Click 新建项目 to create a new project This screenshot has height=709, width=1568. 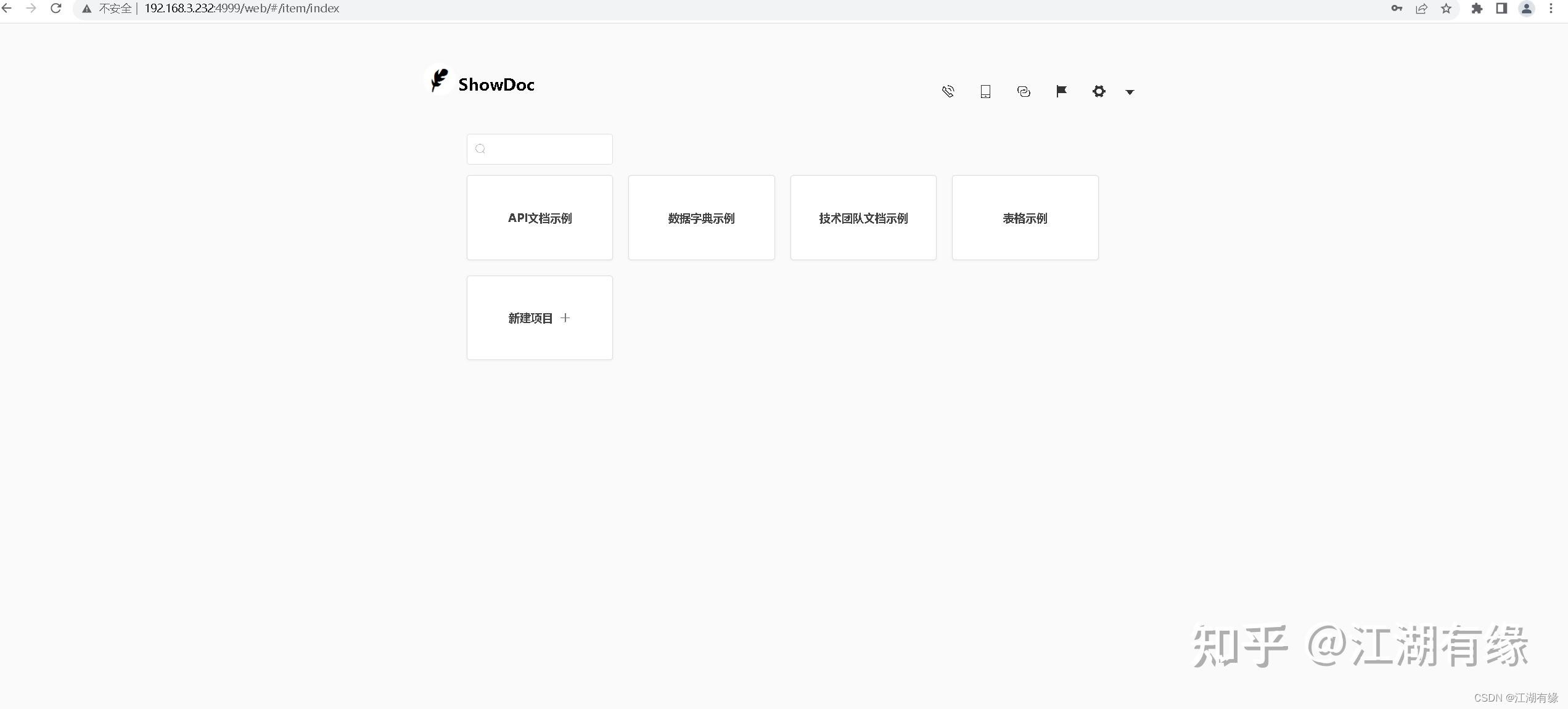click(539, 318)
